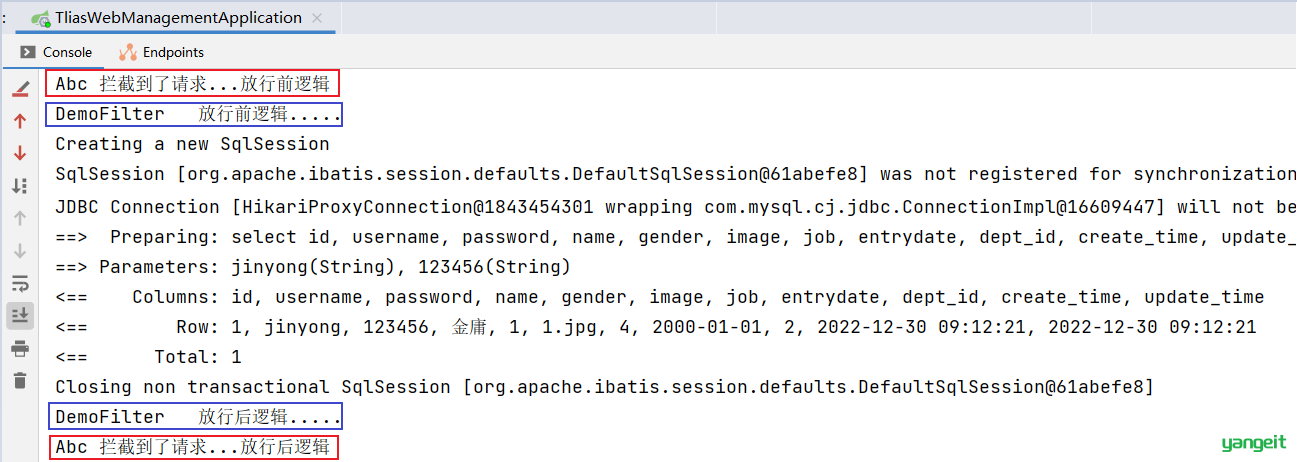The image size is (1297, 462).
Task: Click the red pencil icon in console gutter
Action: (20, 90)
